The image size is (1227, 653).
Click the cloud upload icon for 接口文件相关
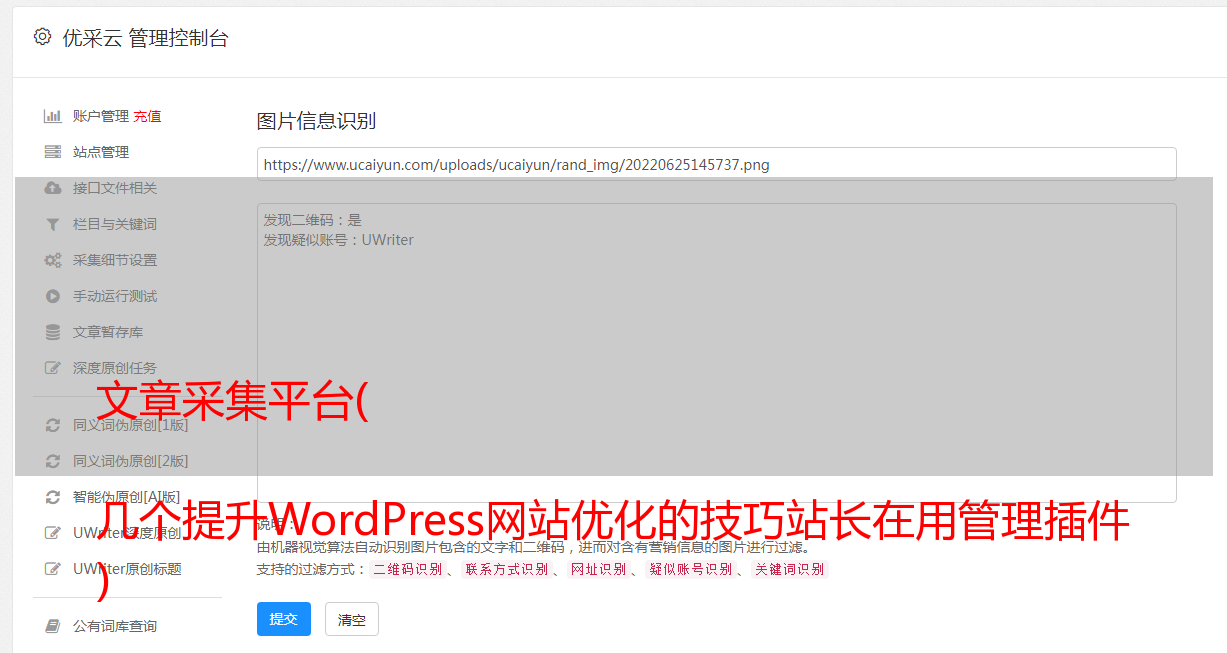pyautogui.click(x=53, y=188)
